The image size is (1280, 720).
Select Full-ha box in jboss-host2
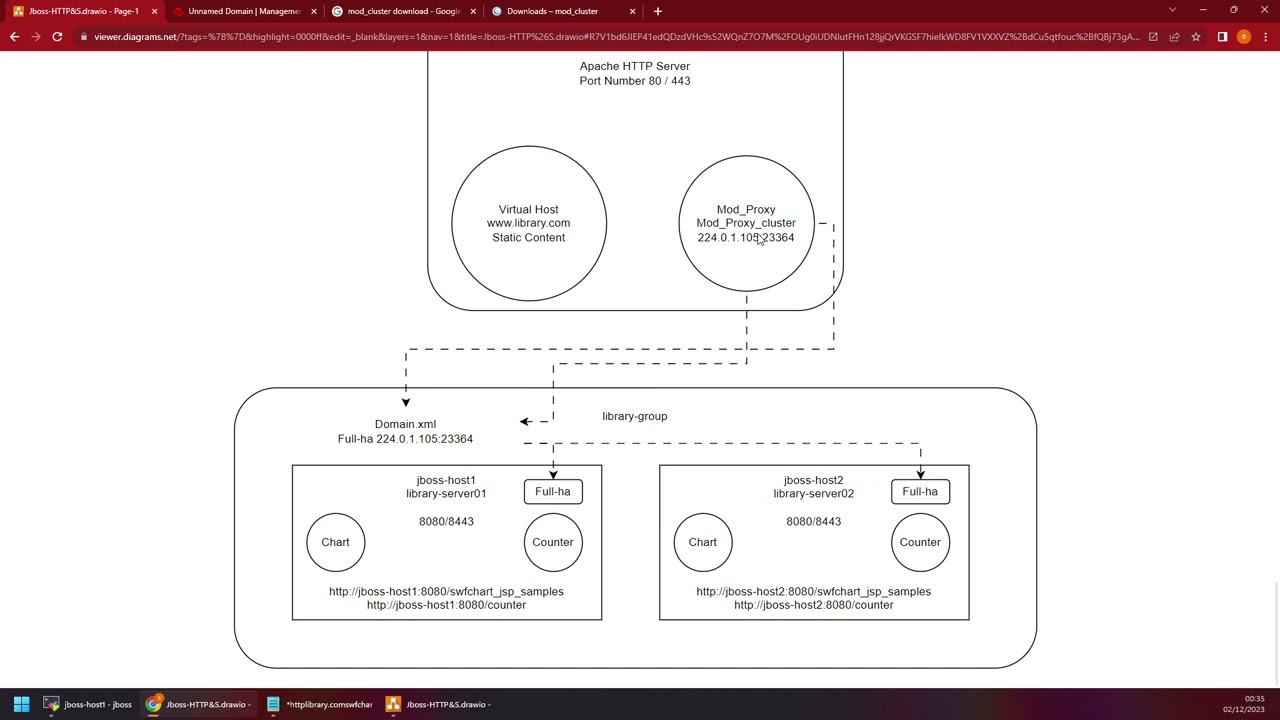coord(920,491)
